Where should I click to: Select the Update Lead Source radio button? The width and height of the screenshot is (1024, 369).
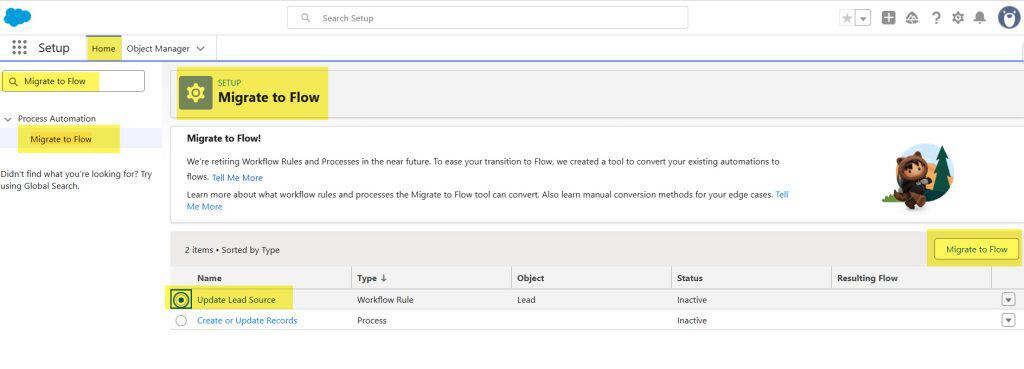click(182, 300)
